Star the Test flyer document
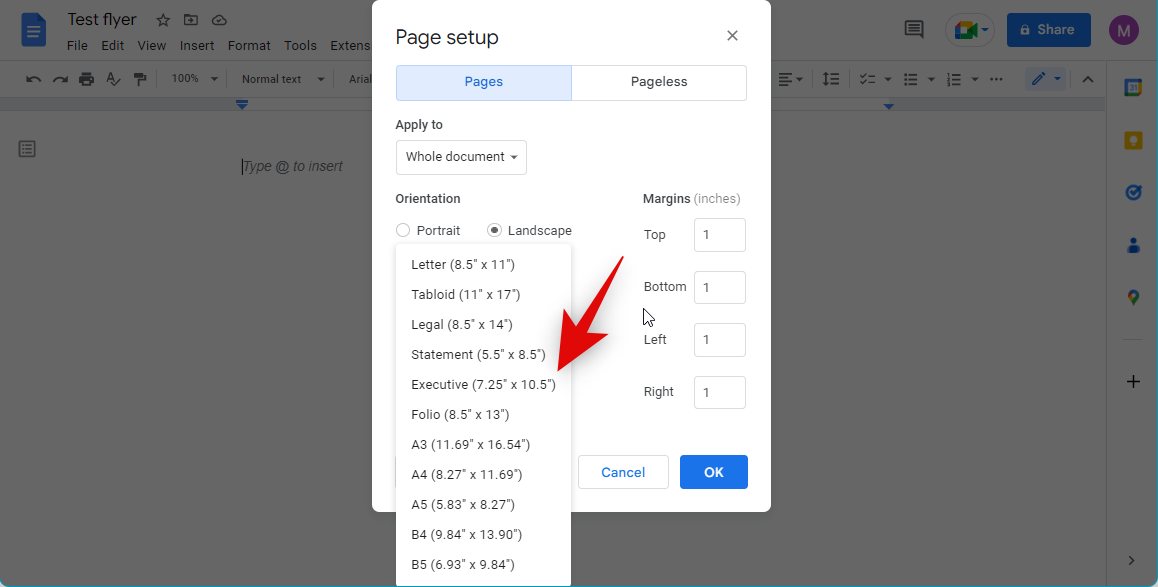Screen dimensions: 1158x587 pyautogui.click(x=163, y=20)
